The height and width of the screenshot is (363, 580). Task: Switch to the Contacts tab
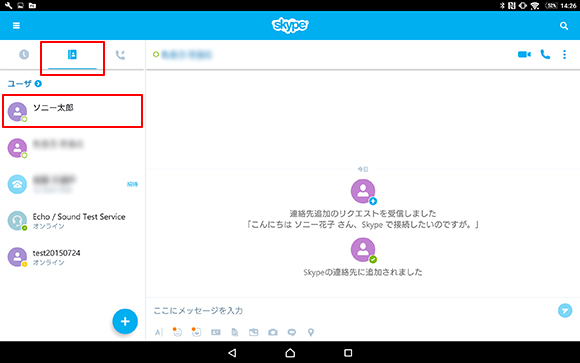(x=72, y=55)
